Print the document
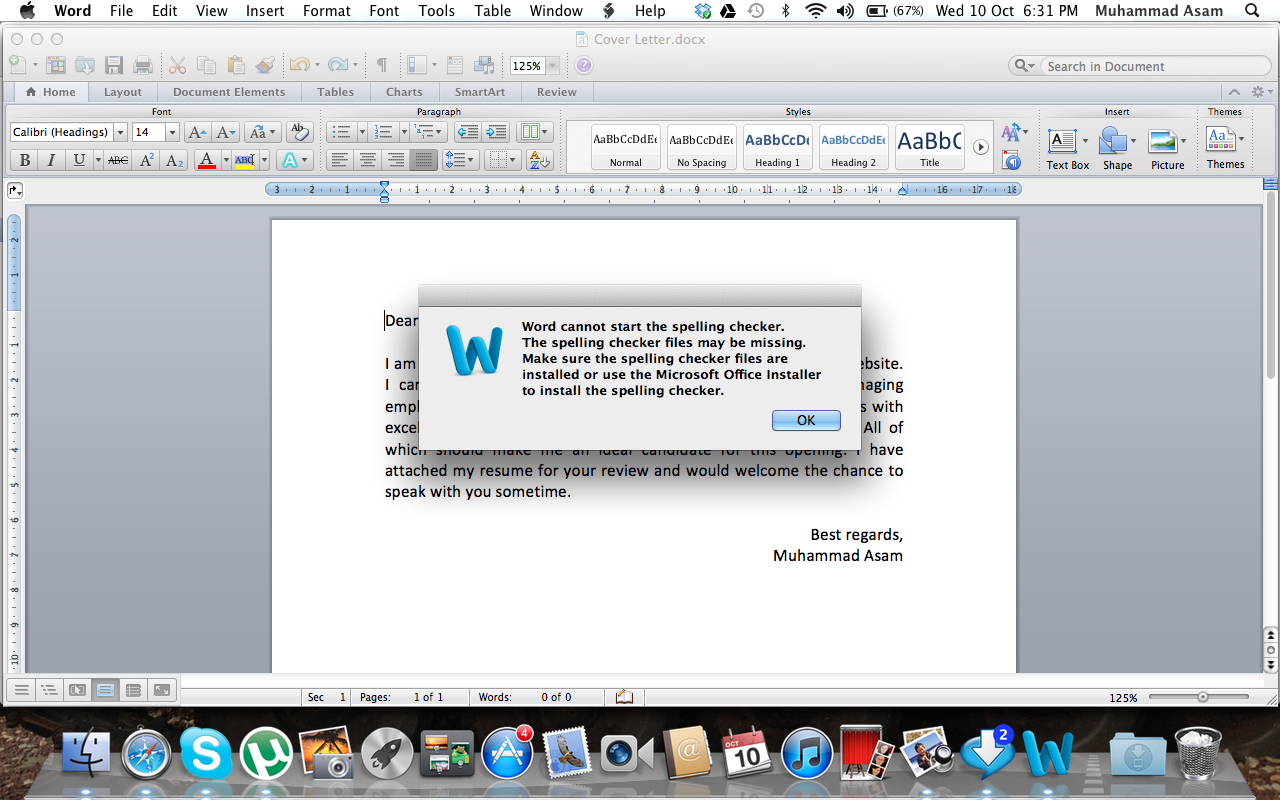This screenshot has width=1280, height=800. click(x=143, y=66)
